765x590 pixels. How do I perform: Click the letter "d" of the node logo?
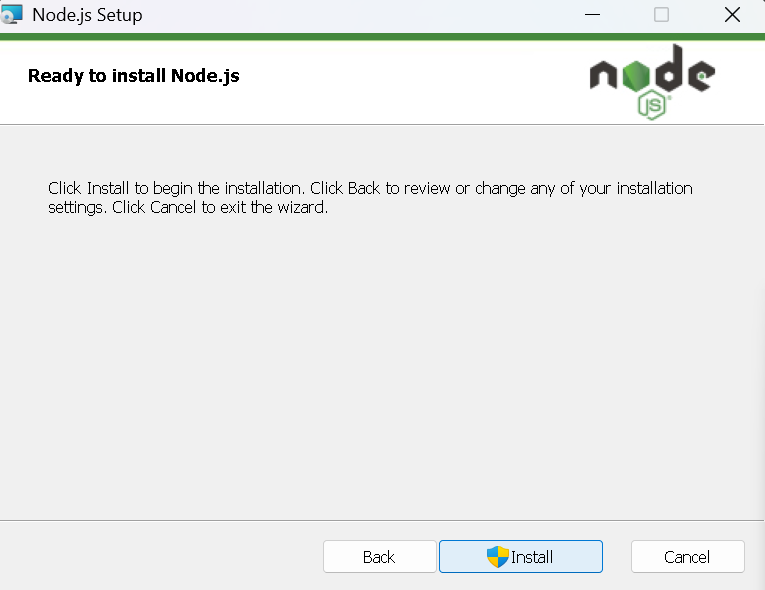click(x=668, y=68)
